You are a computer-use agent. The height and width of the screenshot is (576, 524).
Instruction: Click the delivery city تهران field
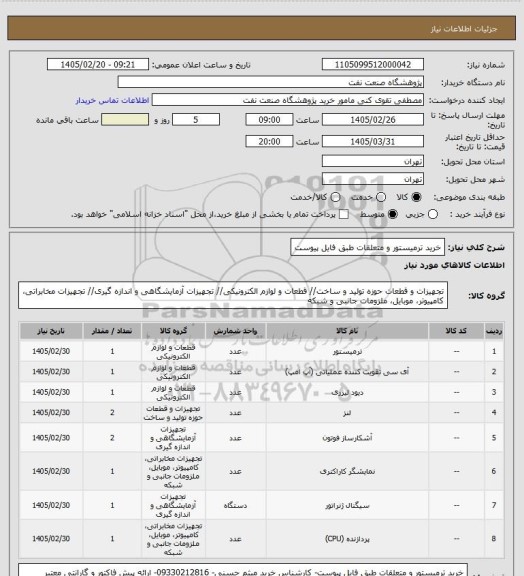click(373, 179)
